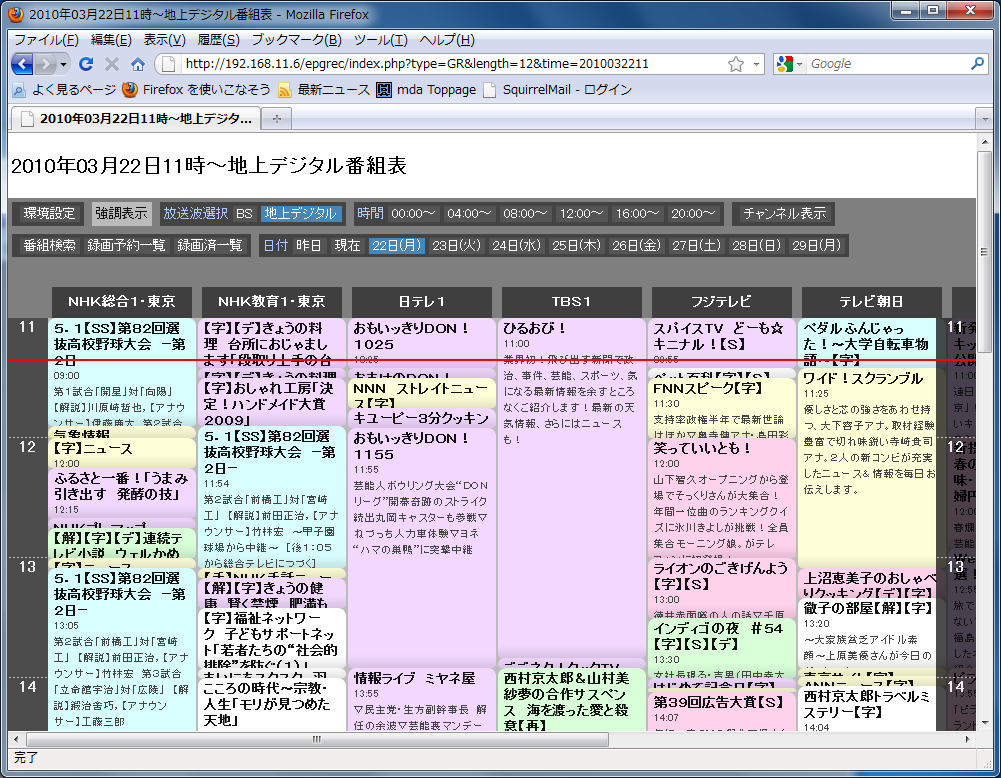The height and width of the screenshot is (778, 1001).
Task: Open the ファイル(F) menu
Action: (x=46, y=40)
